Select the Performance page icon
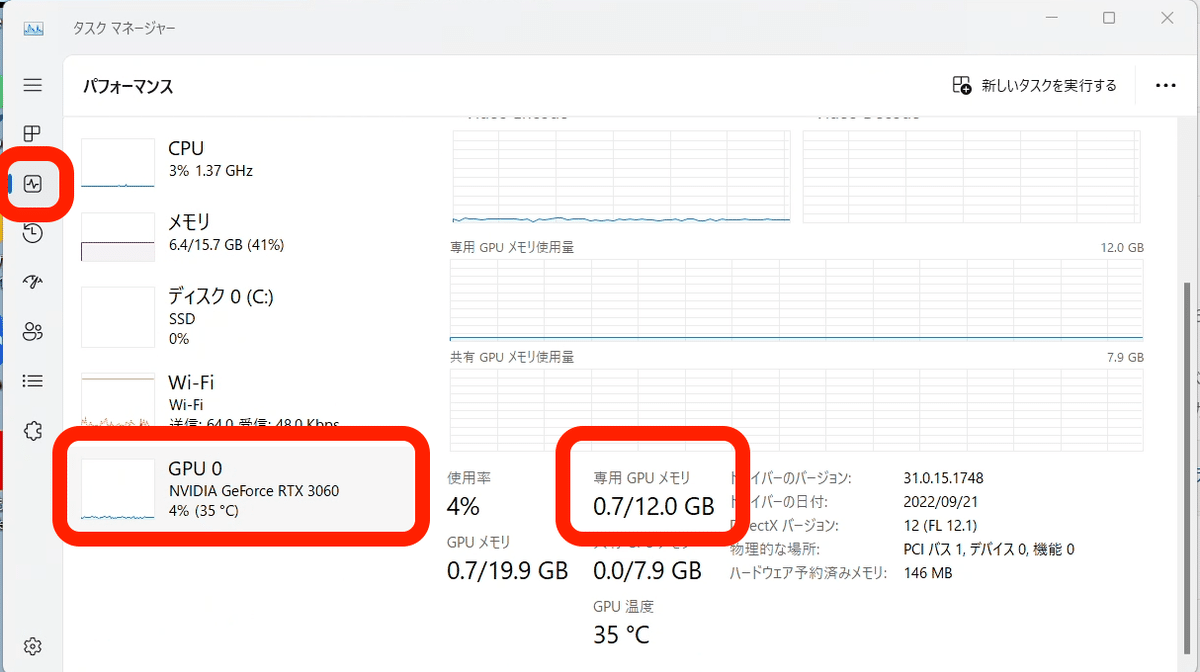The width and height of the screenshot is (1200, 672). (33, 184)
